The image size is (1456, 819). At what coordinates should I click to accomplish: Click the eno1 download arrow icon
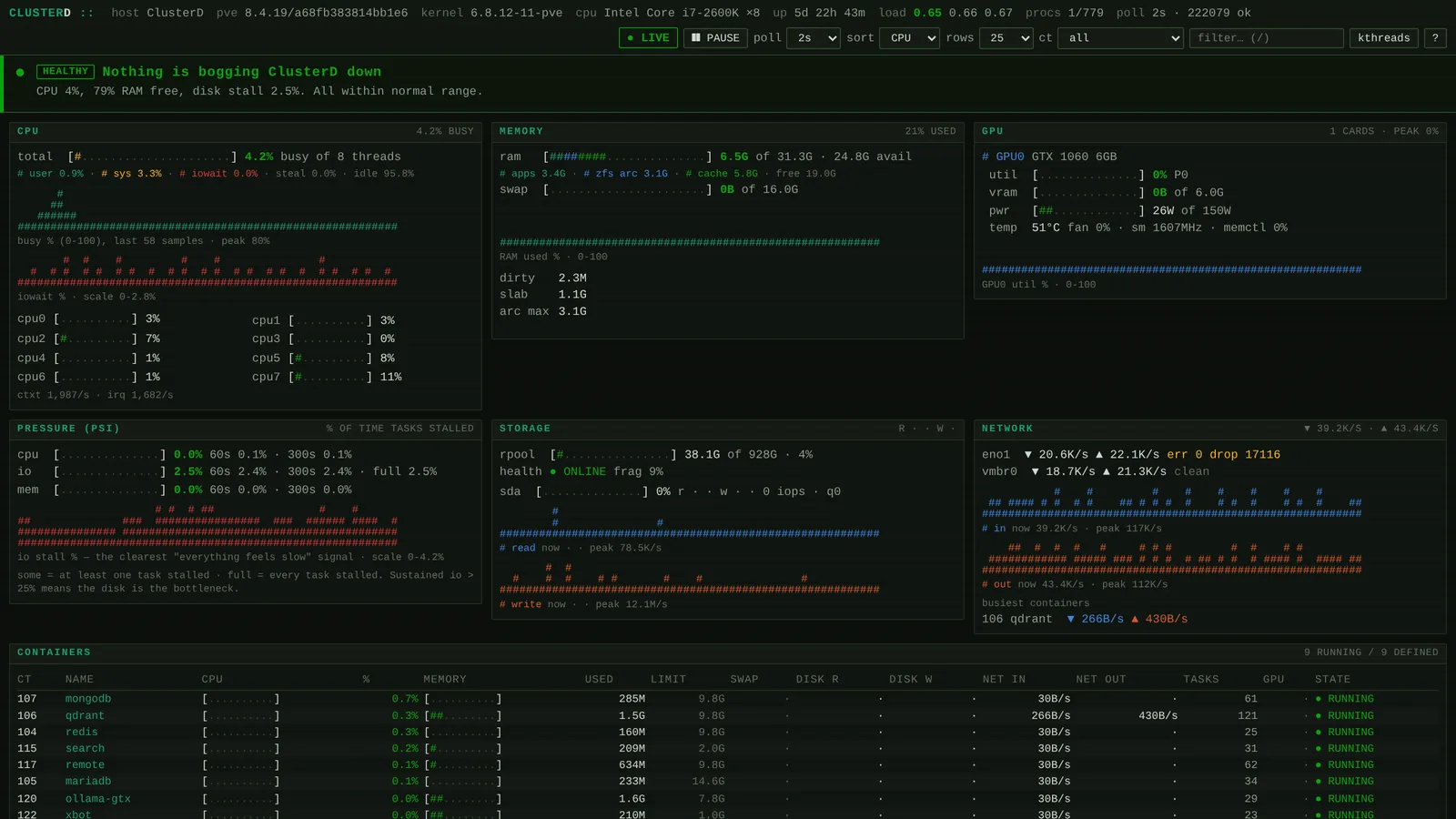tap(1028, 454)
